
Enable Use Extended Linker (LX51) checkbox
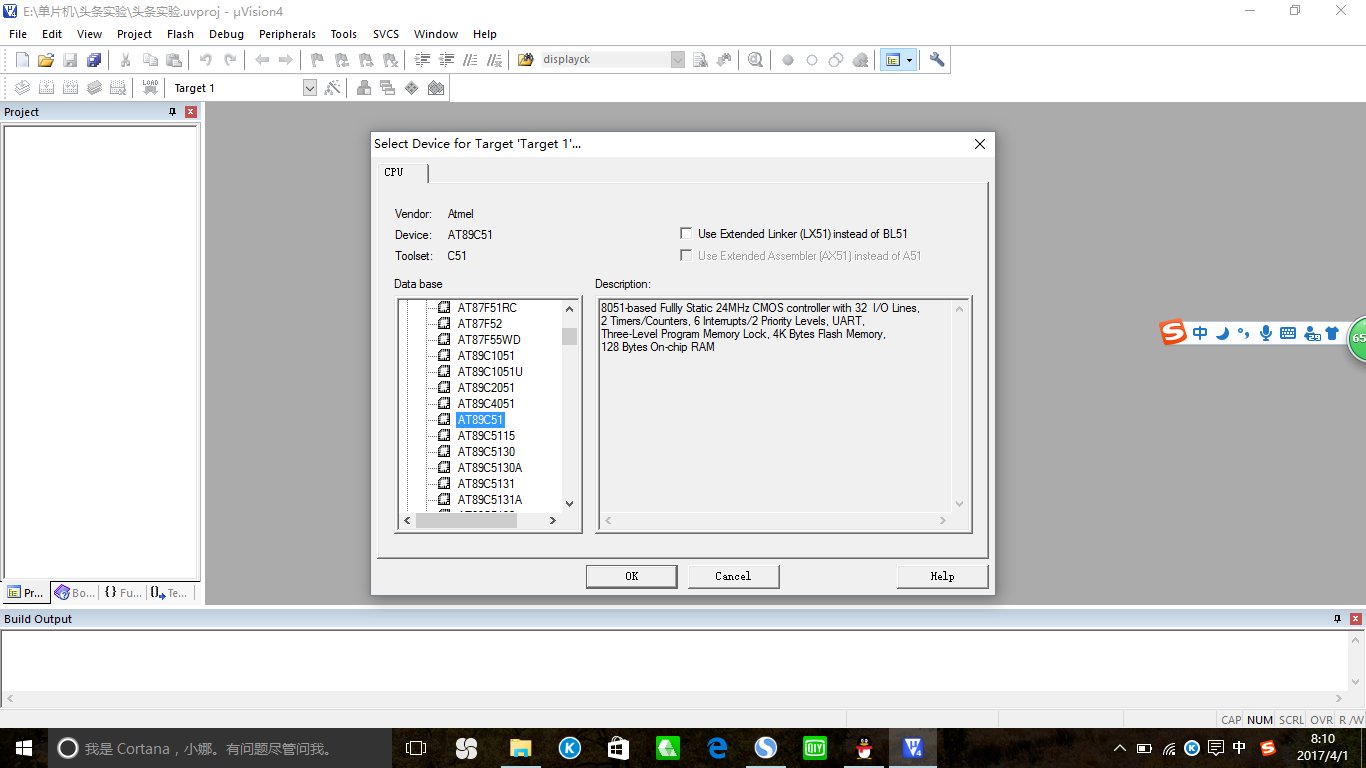click(x=686, y=234)
